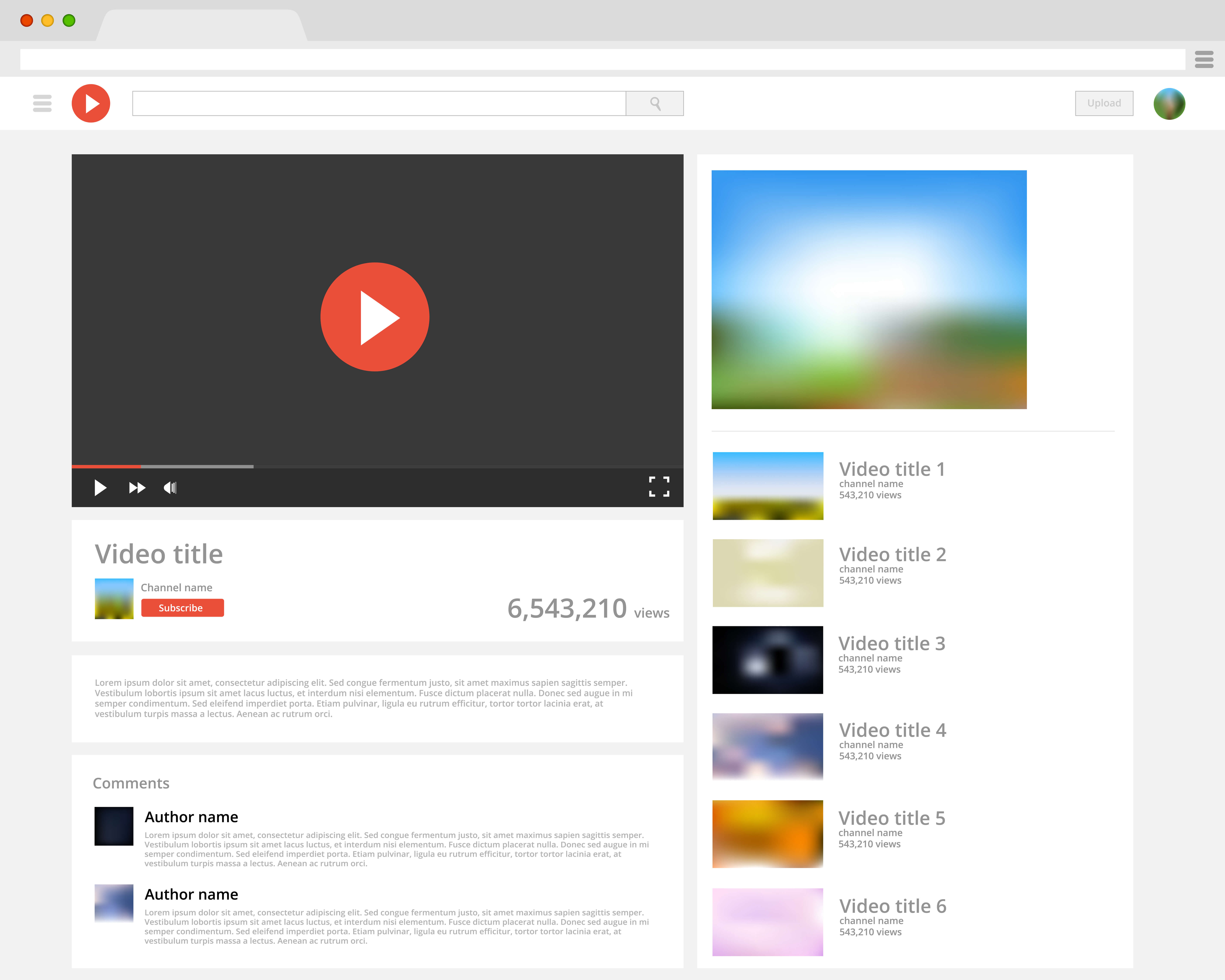Click the large red play button on video
The height and width of the screenshot is (980, 1225).
(375, 317)
